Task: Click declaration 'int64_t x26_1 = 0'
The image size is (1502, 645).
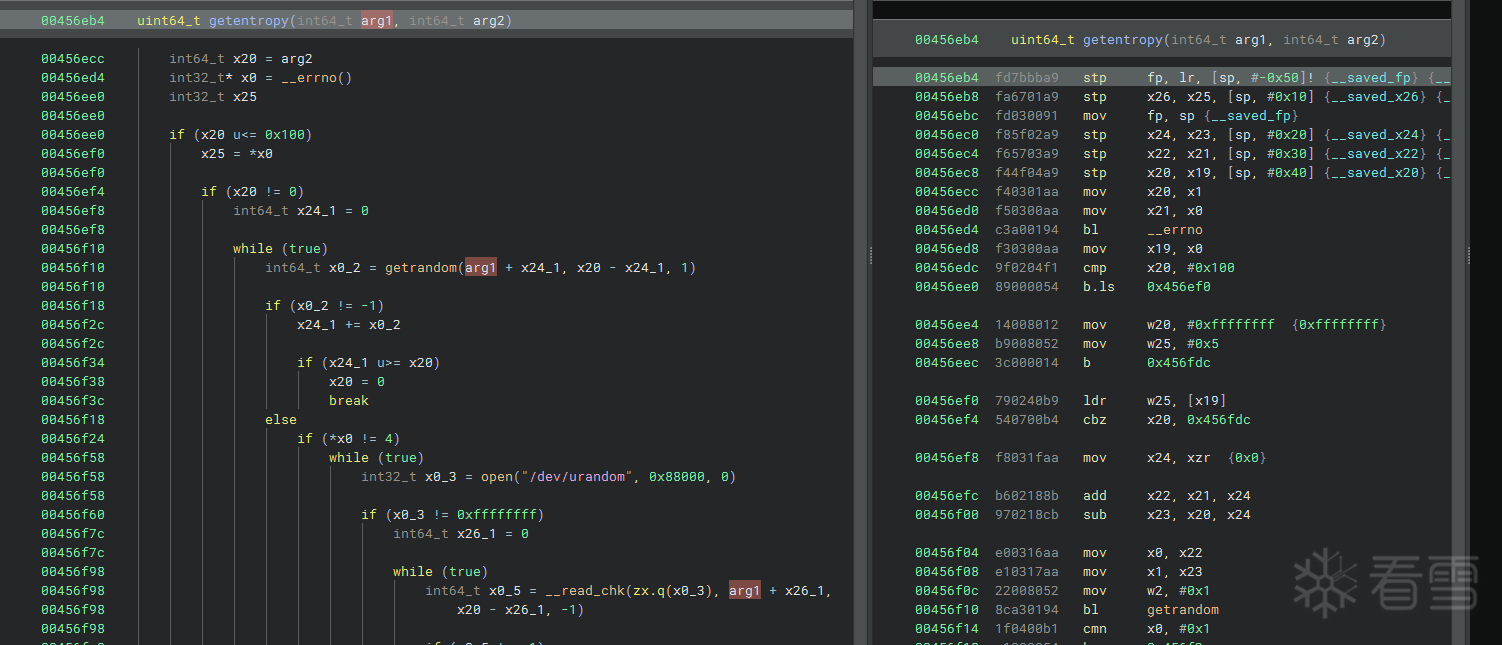Action: 461,534
